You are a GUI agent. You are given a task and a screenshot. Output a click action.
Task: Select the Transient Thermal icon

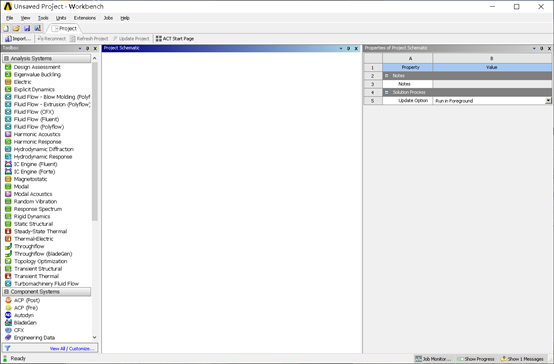click(x=8, y=276)
